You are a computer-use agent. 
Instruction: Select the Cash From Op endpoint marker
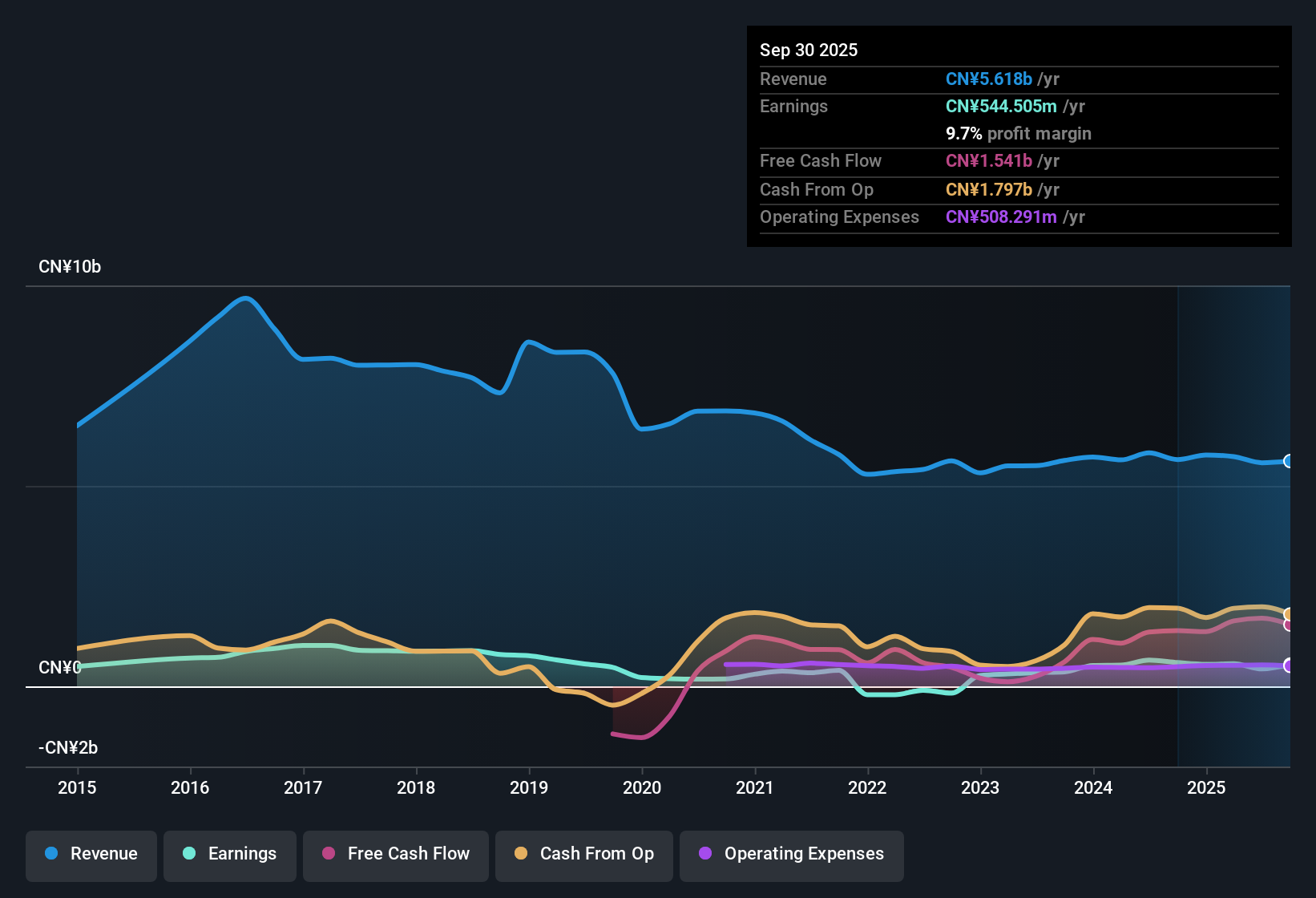(x=1288, y=612)
